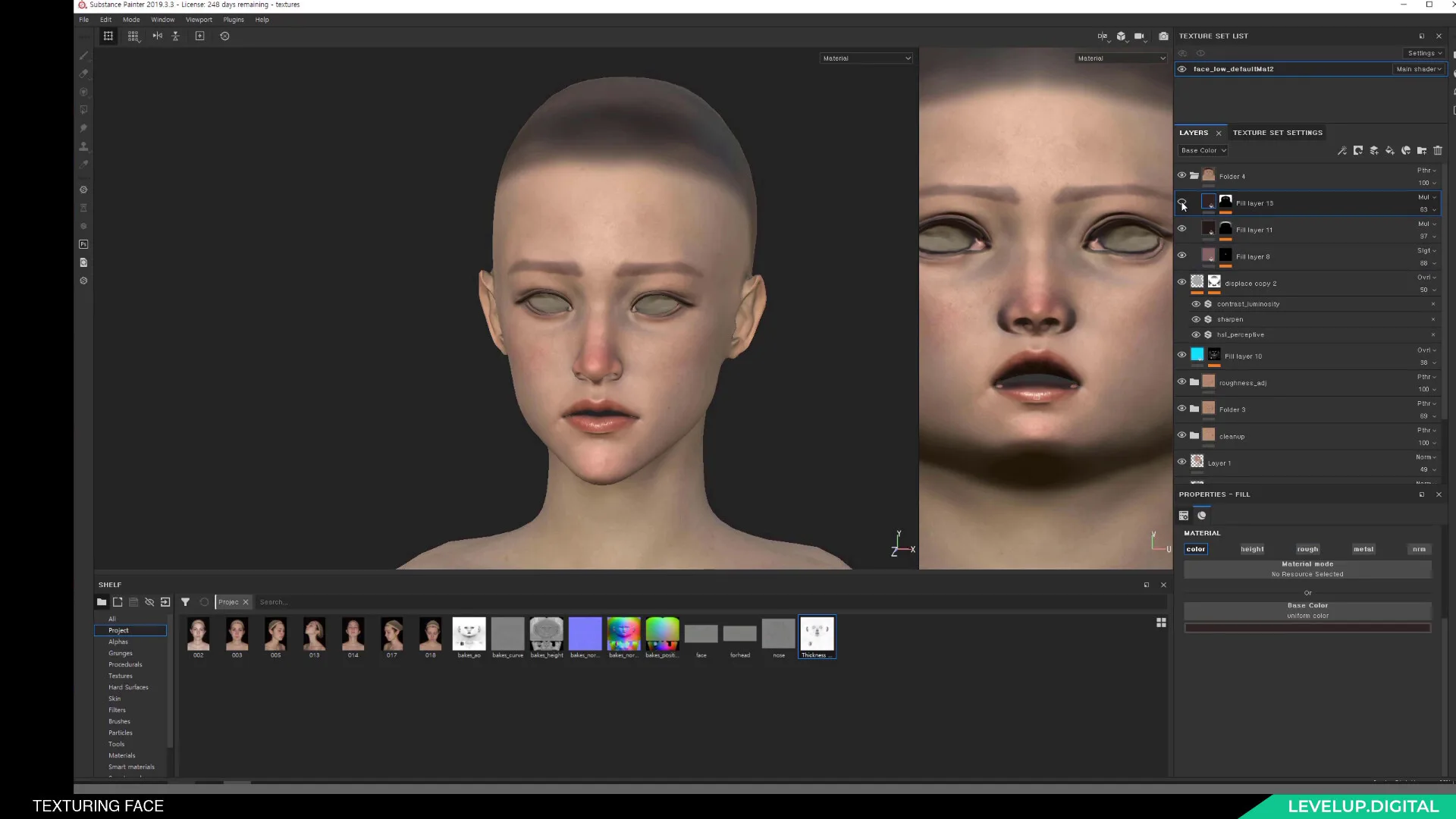Open the Viewport menu

click(x=199, y=20)
